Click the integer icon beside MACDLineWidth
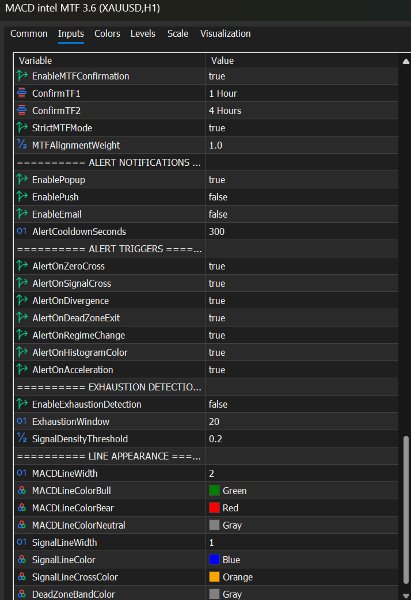Image resolution: width=411 pixels, height=600 pixels. (x=22, y=473)
